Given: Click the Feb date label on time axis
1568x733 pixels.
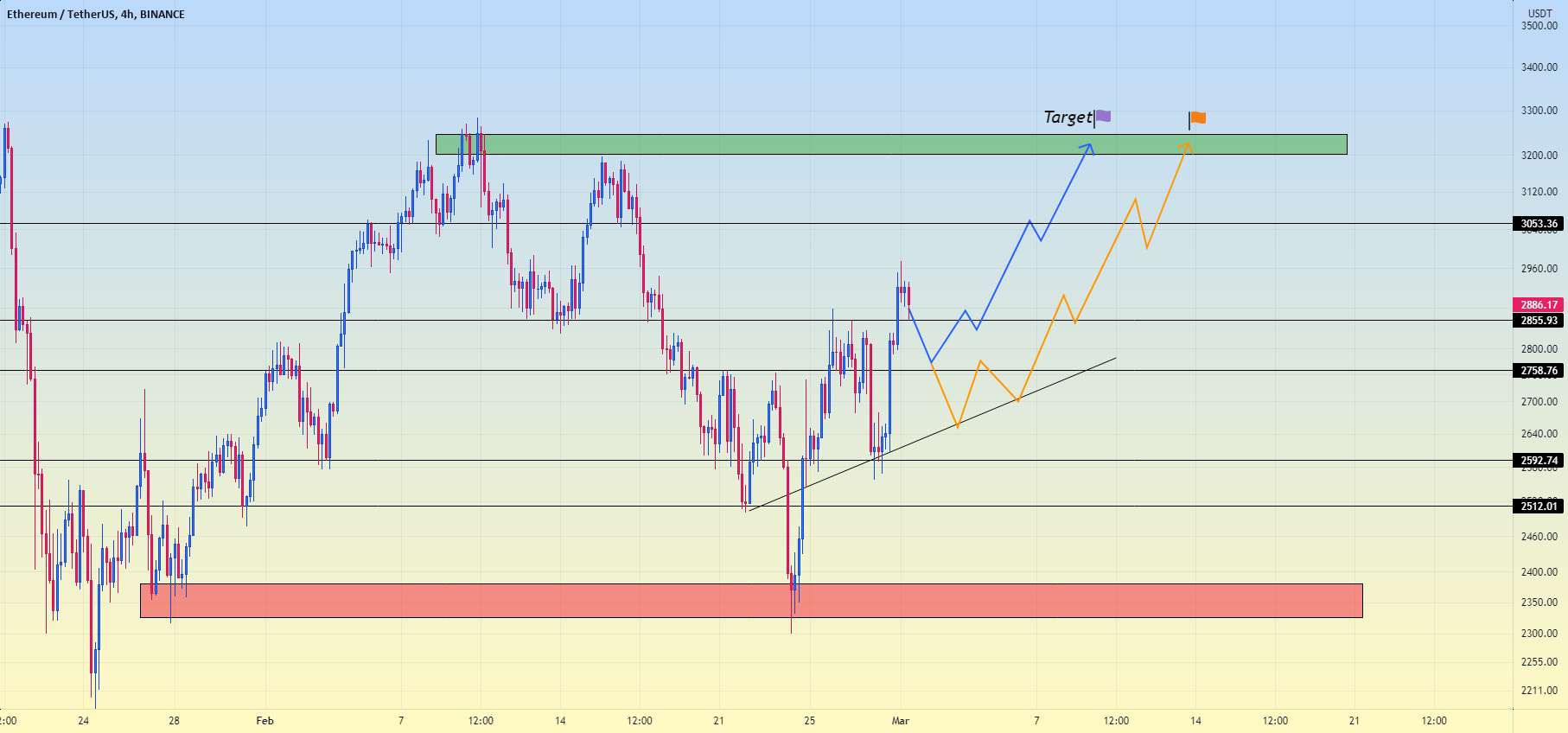Looking at the screenshot, I should [265, 721].
